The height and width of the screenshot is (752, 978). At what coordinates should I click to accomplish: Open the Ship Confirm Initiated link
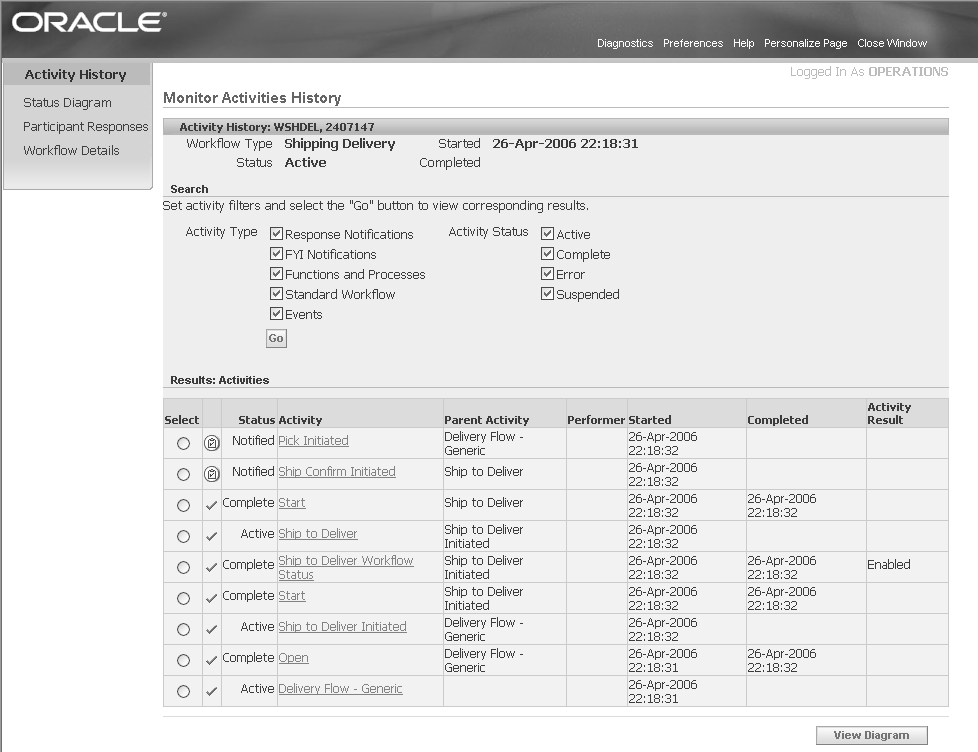click(337, 471)
